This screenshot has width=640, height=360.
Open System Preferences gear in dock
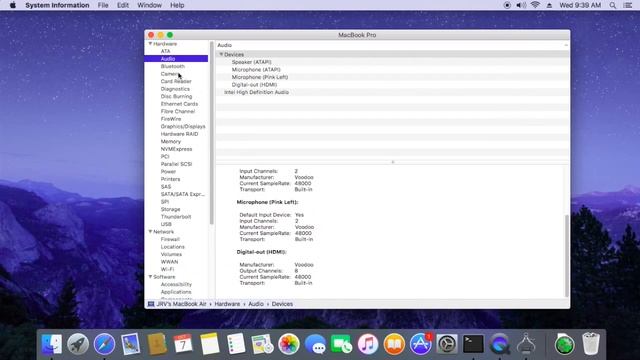pyautogui.click(x=447, y=344)
